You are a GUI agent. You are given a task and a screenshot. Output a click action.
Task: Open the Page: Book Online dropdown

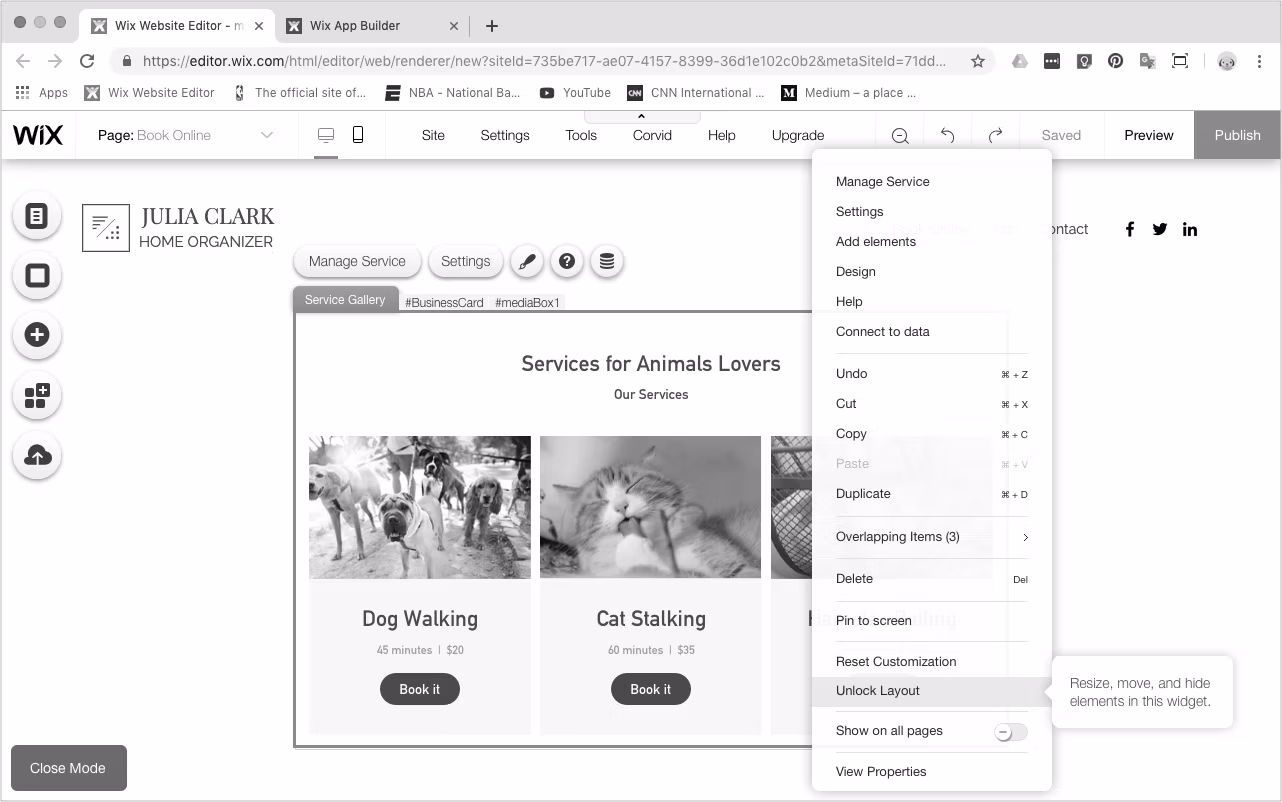pos(186,135)
